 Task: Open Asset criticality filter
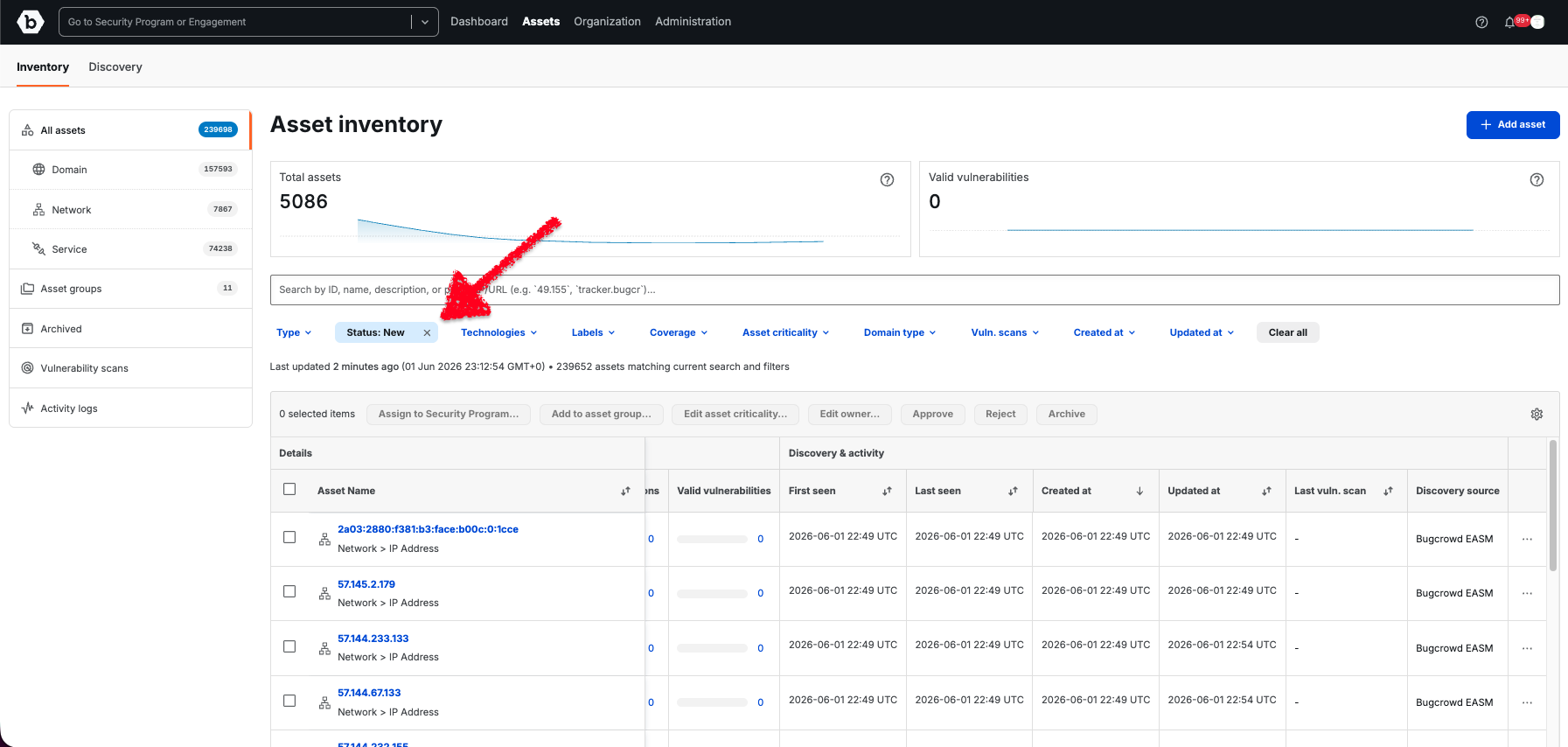[x=785, y=332]
